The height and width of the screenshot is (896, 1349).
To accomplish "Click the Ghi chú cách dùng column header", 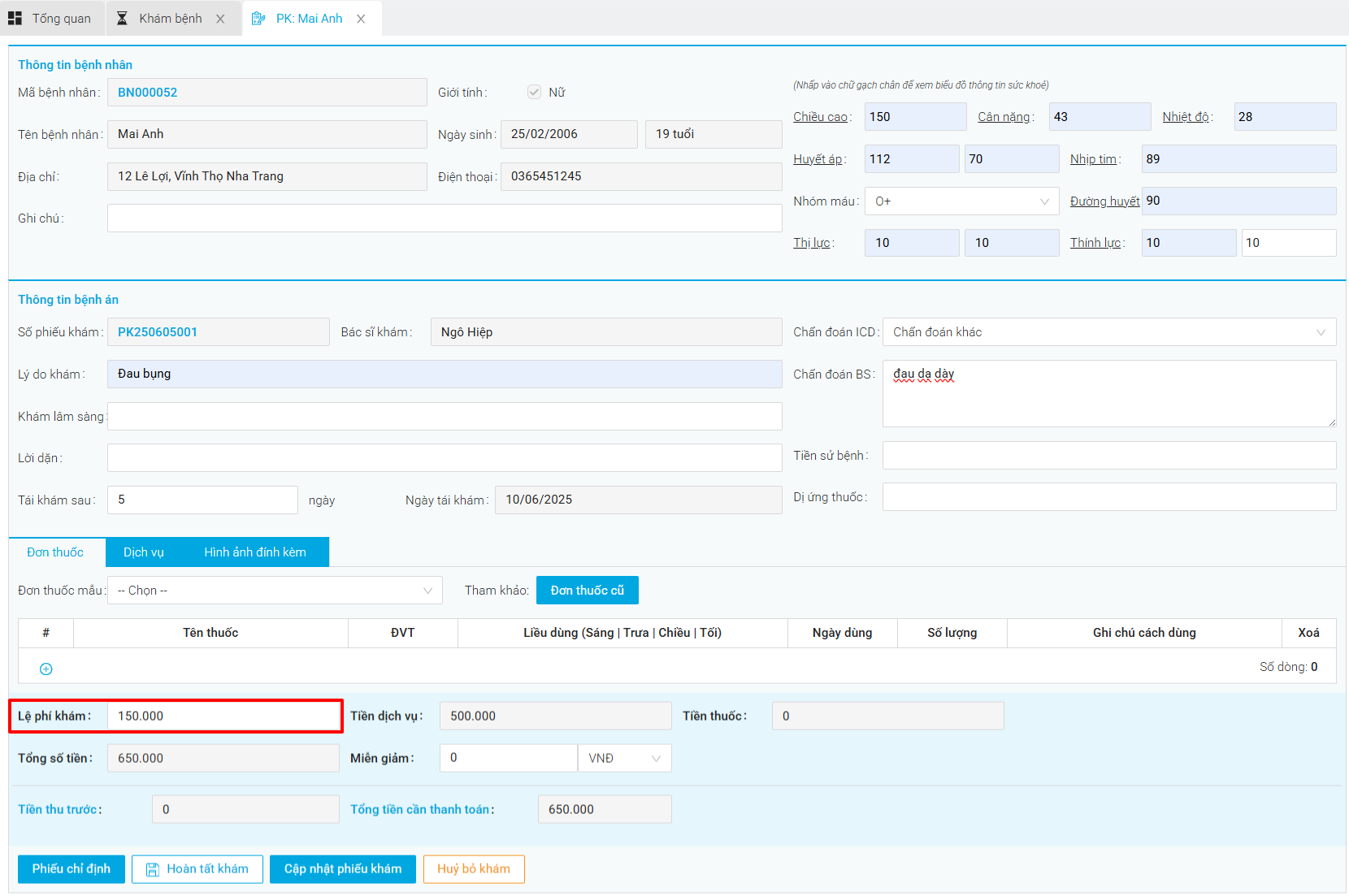I will 1144,633.
